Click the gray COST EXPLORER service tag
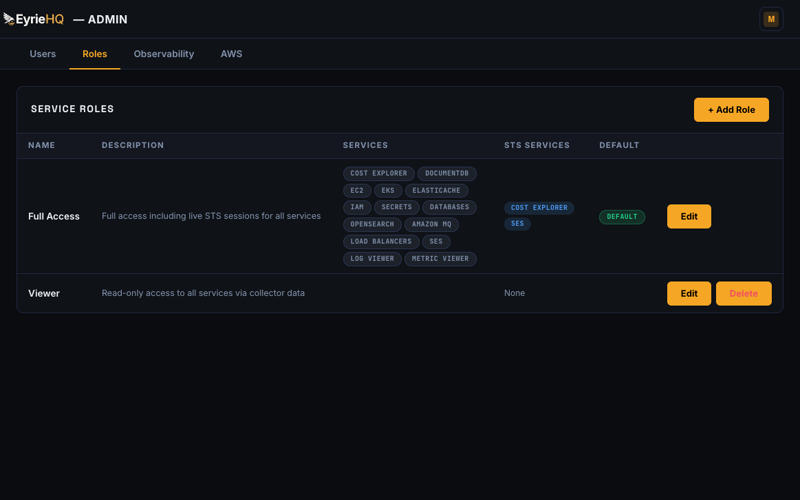 click(x=379, y=173)
